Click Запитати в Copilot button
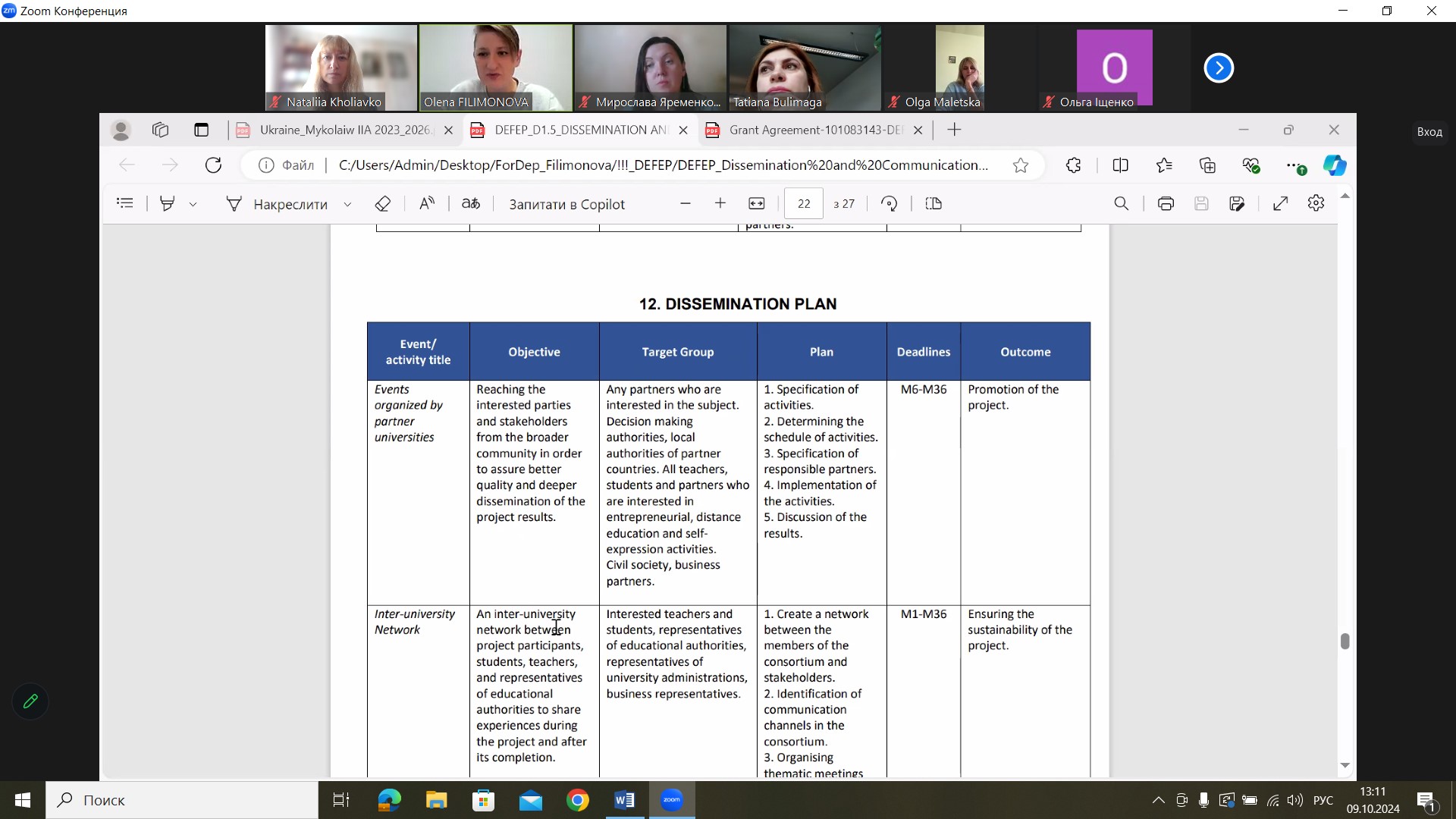Screen dimensions: 1456x819 click(566, 204)
